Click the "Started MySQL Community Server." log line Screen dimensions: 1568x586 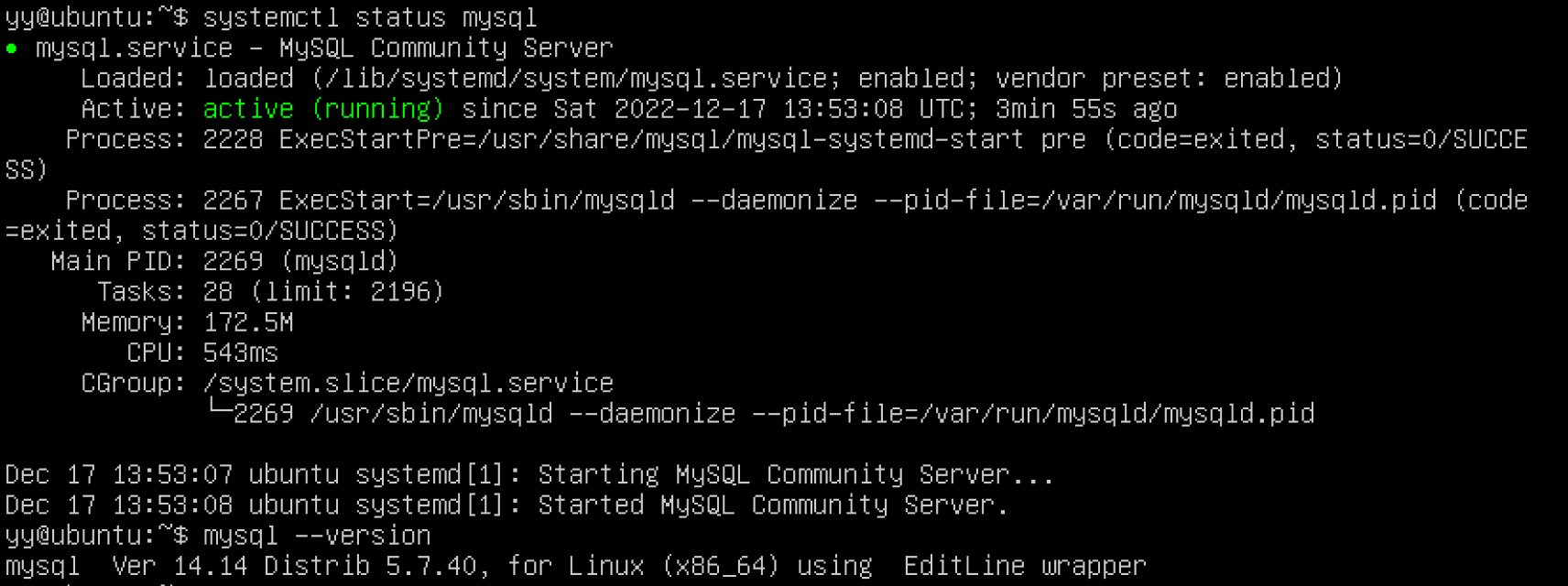(x=772, y=505)
